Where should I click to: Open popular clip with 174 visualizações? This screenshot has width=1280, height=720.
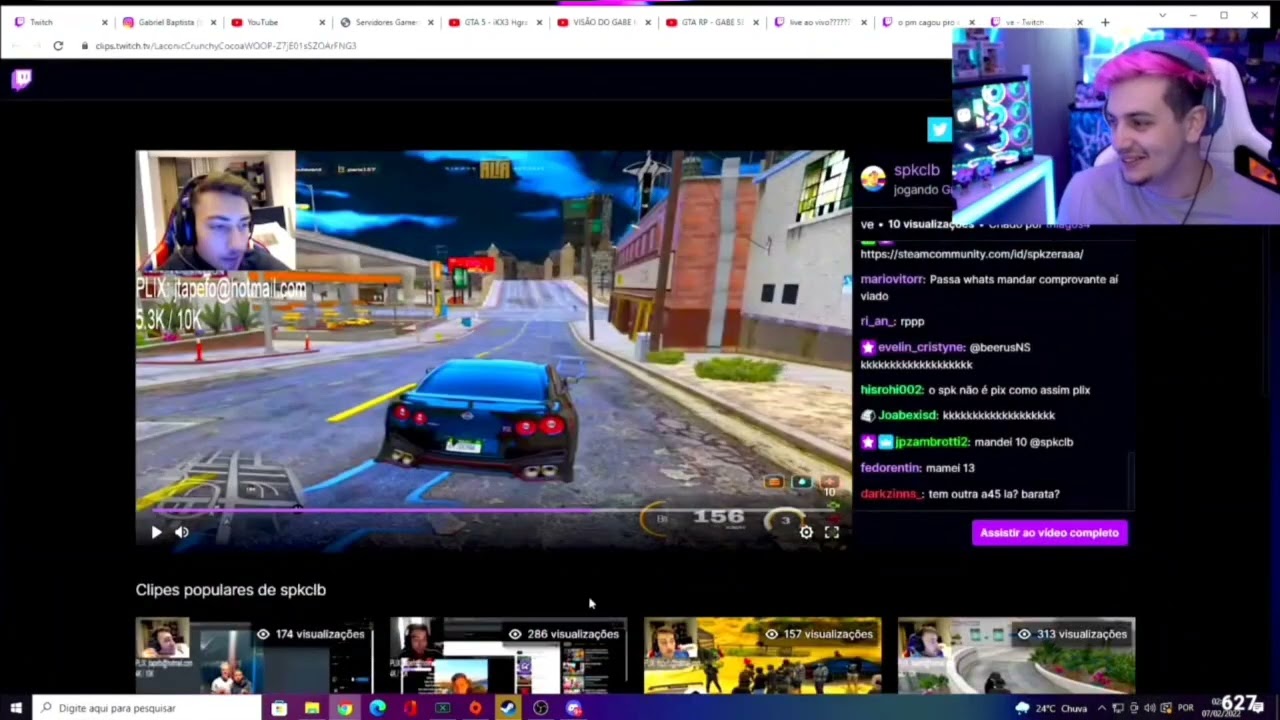[x=254, y=655]
